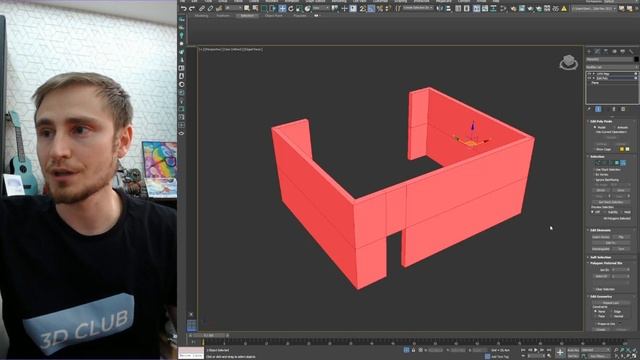This screenshot has width=640, height=360.
Task: Open the Select by Name dialog icon
Action: 256,8
